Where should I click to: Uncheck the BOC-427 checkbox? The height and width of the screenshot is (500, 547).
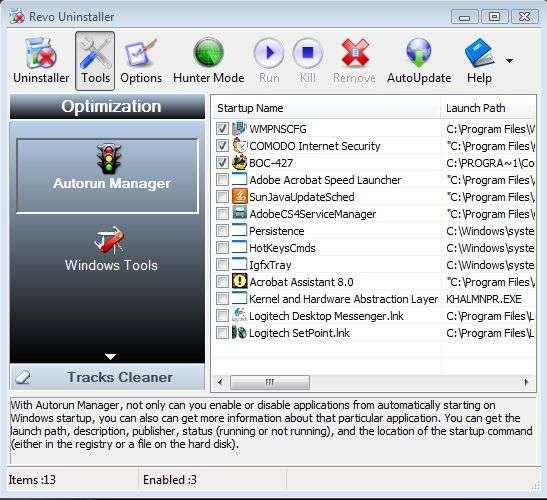coord(222,163)
